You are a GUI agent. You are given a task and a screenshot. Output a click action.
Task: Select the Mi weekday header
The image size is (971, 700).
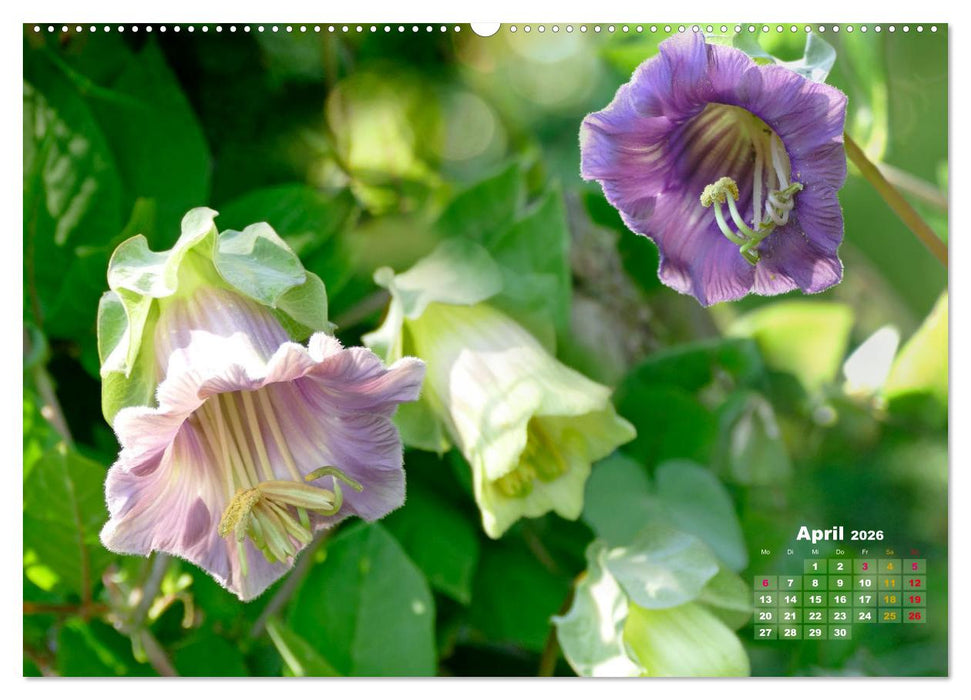pyautogui.click(x=815, y=552)
